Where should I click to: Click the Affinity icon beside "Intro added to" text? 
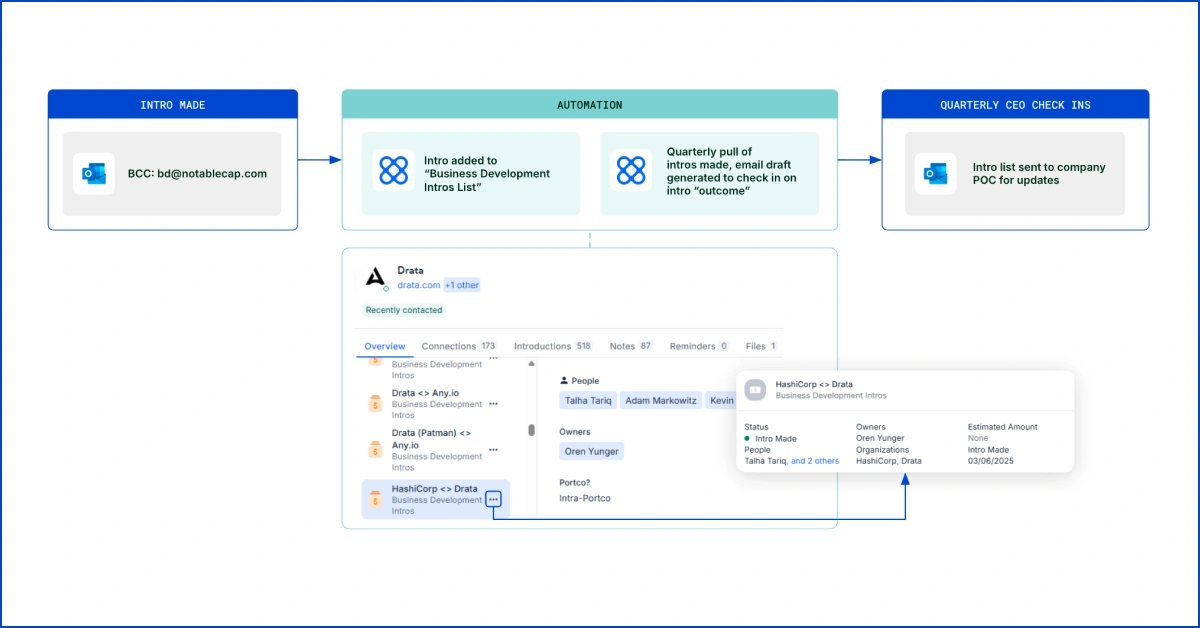click(x=393, y=171)
